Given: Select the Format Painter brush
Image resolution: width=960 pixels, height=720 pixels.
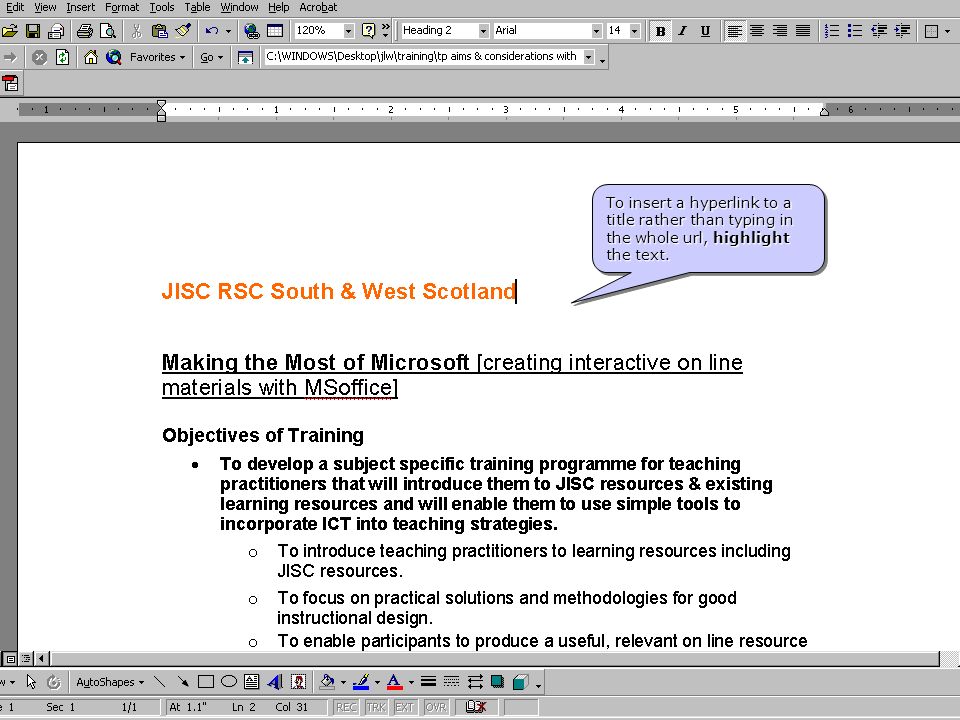Looking at the screenshot, I should [182, 31].
